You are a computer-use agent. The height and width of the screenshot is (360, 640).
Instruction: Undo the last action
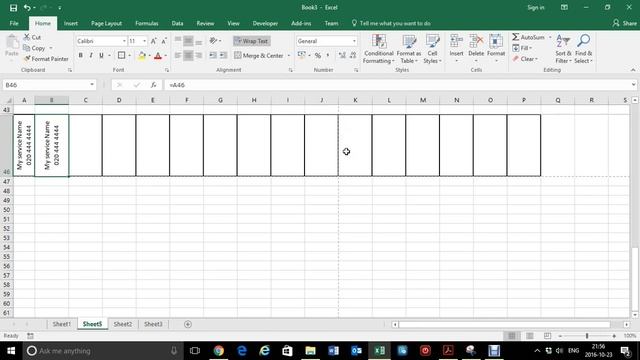(x=27, y=8)
